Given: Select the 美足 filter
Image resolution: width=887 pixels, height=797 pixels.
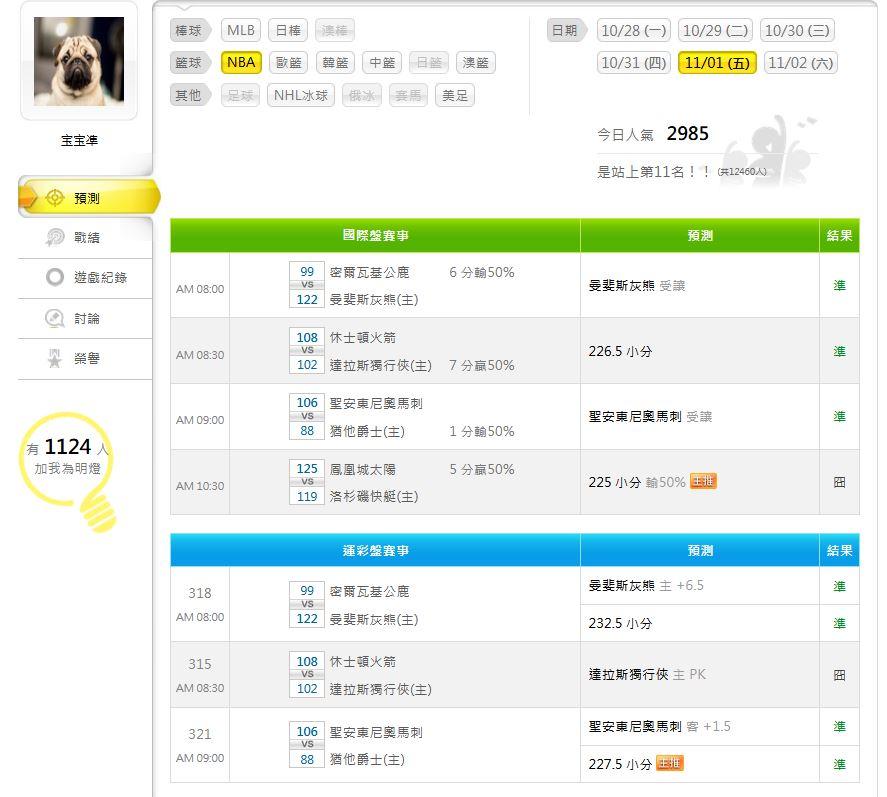Looking at the screenshot, I should 455,95.
